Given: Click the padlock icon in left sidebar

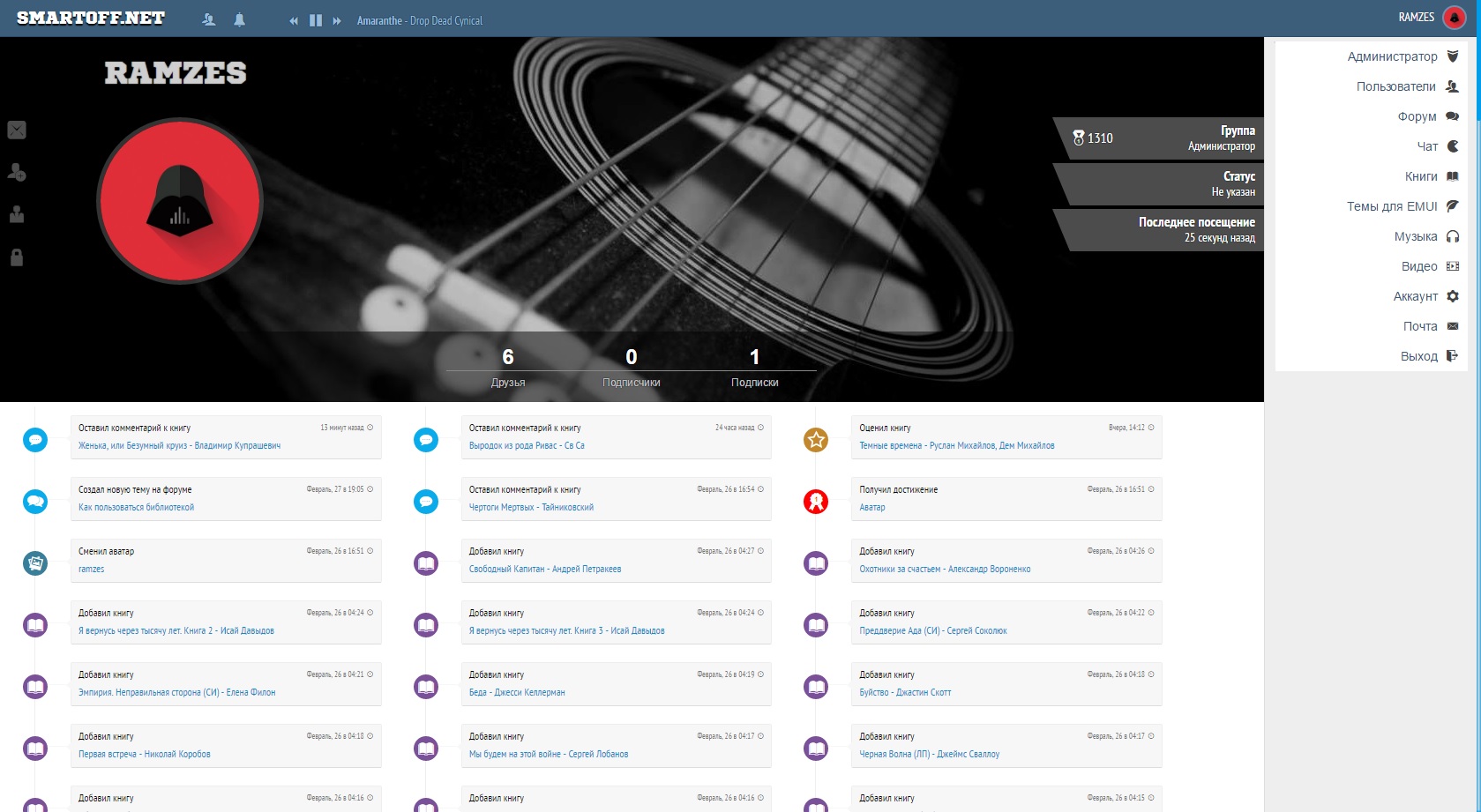Looking at the screenshot, I should pos(17,257).
